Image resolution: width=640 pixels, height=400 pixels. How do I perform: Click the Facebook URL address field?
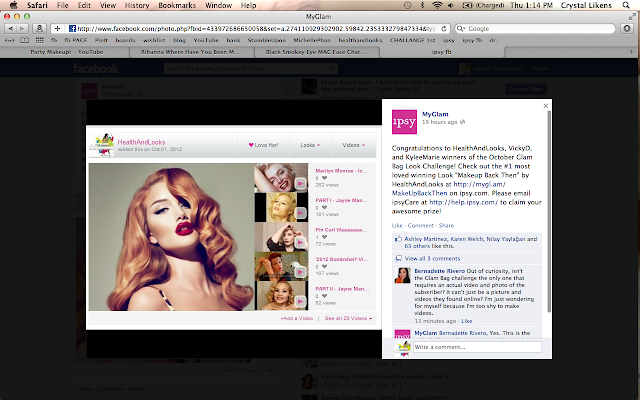[255, 29]
